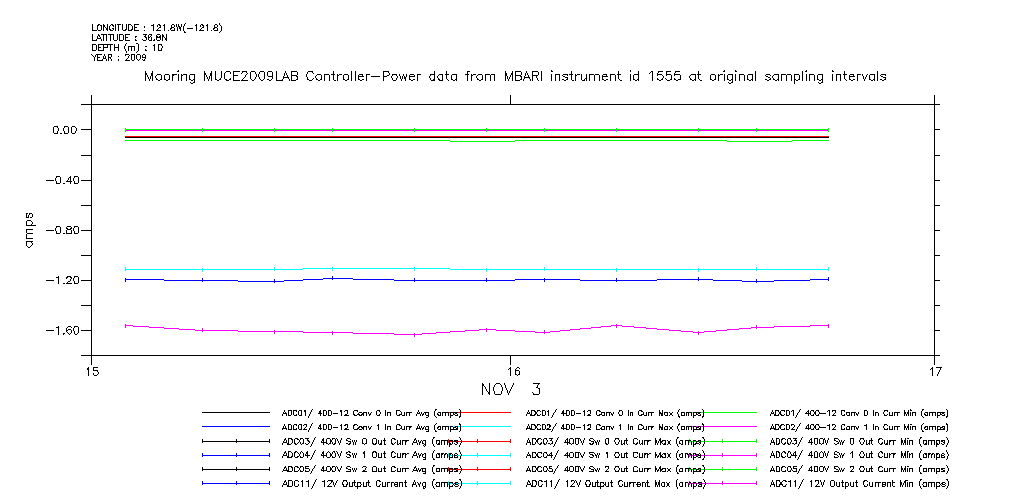The width and height of the screenshot is (1009, 504).
Task: Click the y-axis tick label -0.40
Action: tap(59, 180)
